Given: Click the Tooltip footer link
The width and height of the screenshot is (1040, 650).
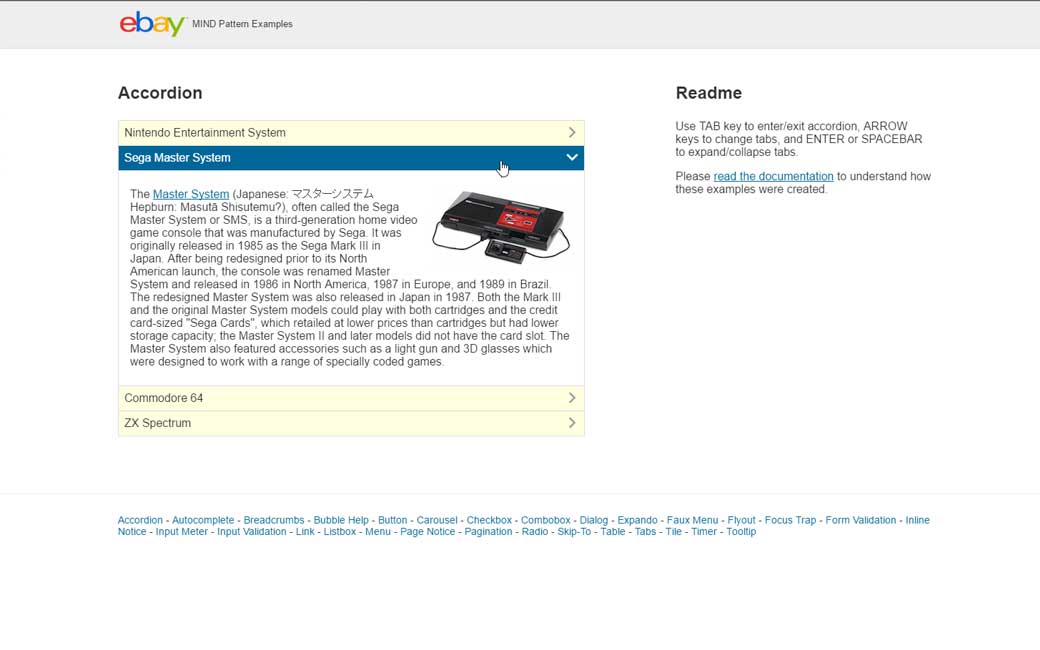Looking at the screenshot, I should pos(741,532).
